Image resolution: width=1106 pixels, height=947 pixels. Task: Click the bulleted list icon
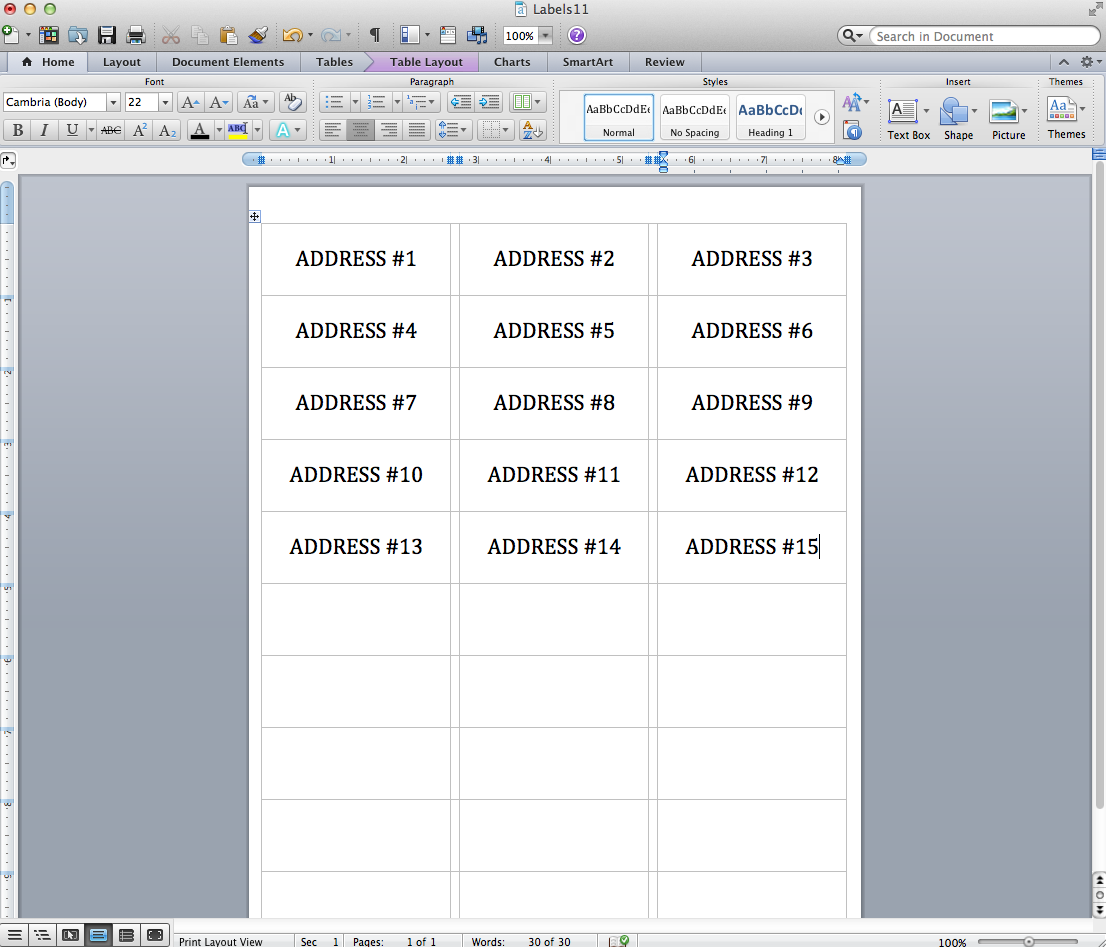pyautogui.click(x=334, y=102)
